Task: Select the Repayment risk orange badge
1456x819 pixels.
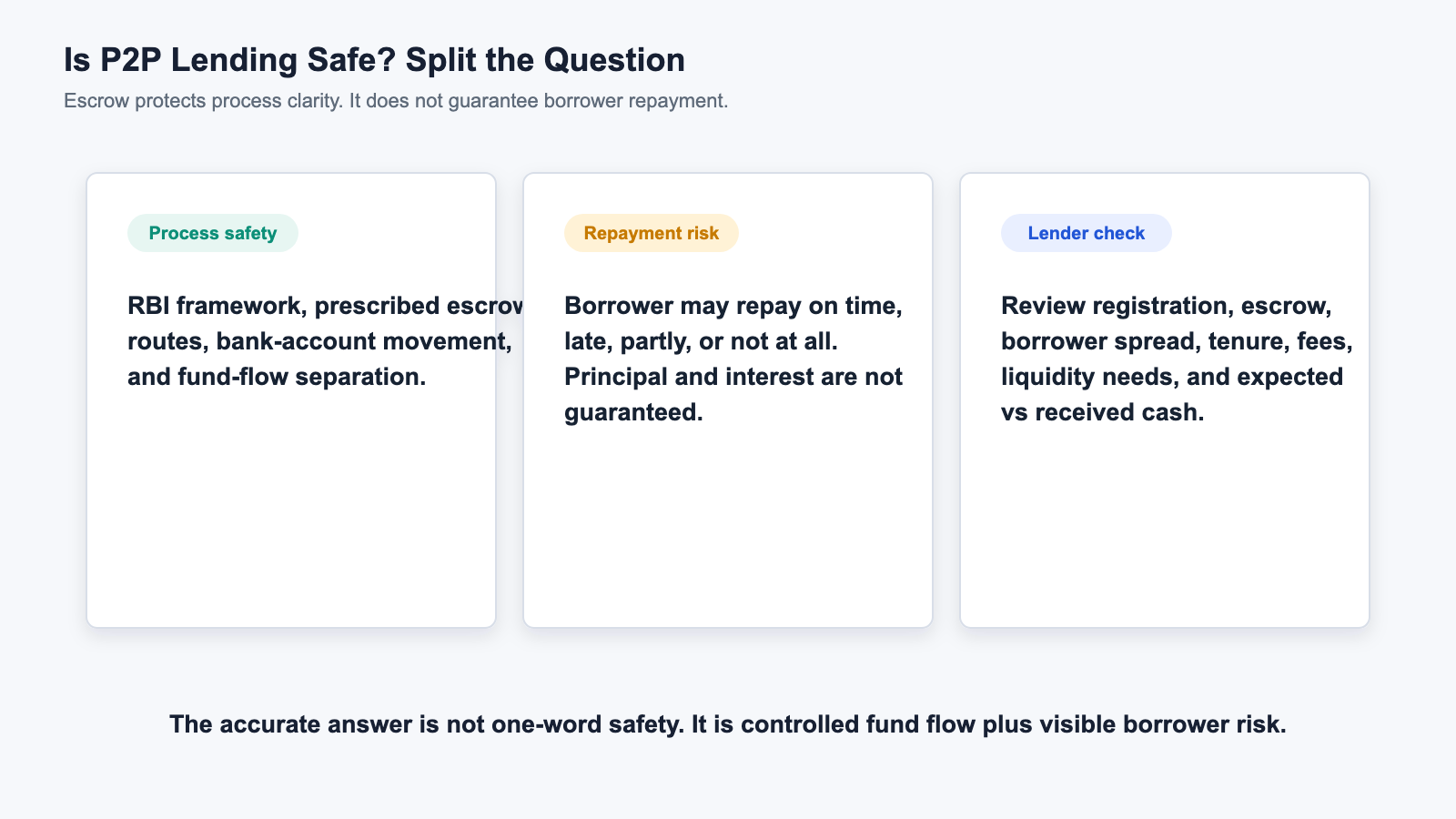Action: pyautogui.click(x=652, y=233)
